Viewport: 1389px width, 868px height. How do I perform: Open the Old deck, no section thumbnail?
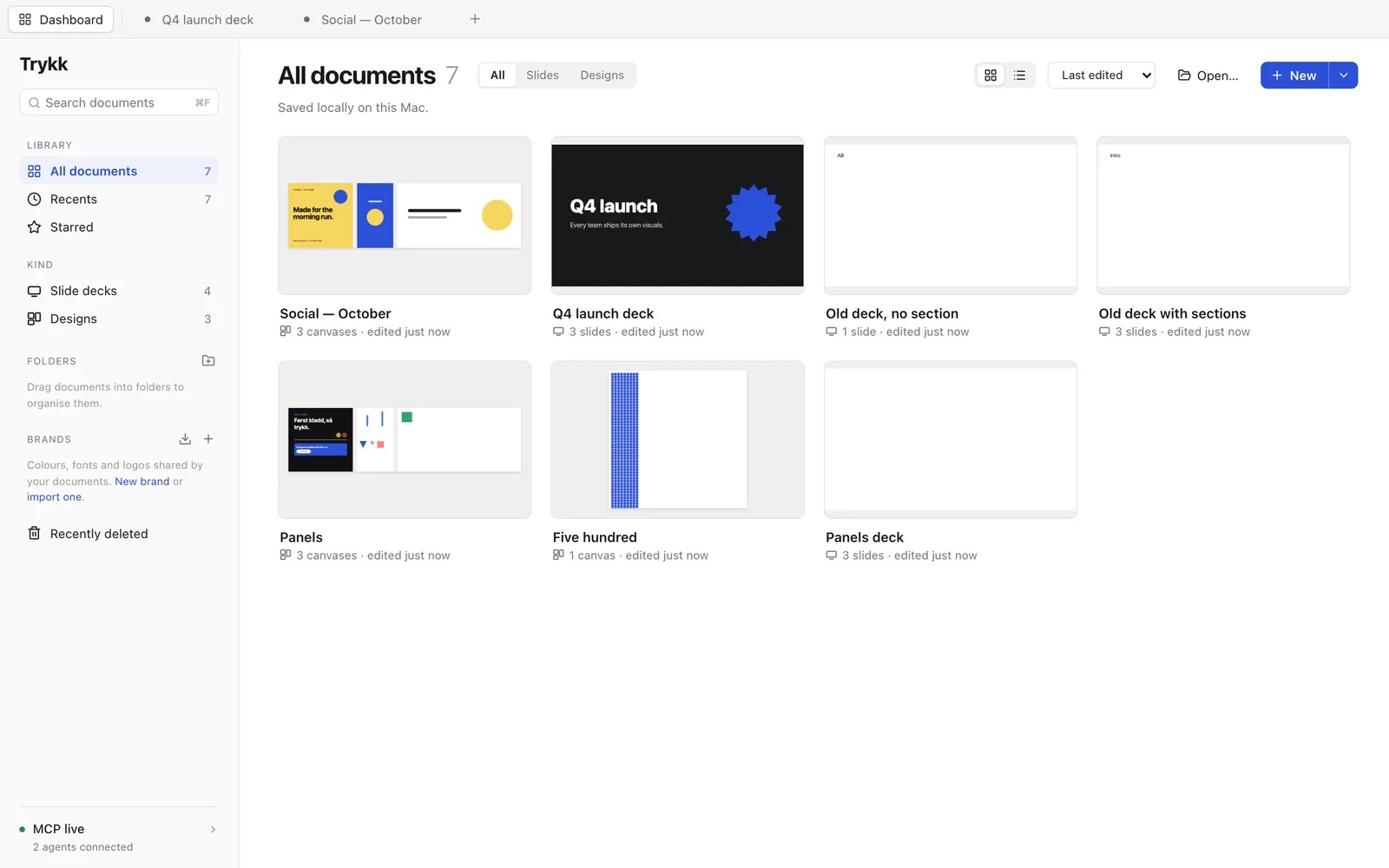coord(951,215)
